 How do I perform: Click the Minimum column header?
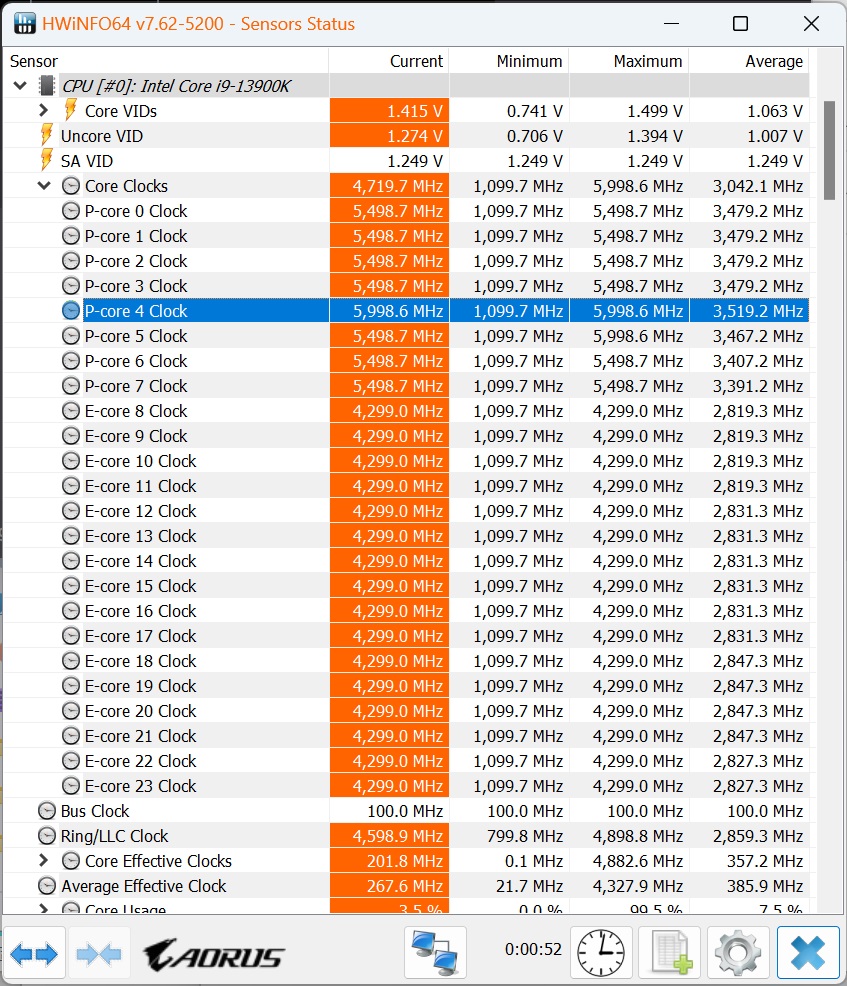coord(509,61)
